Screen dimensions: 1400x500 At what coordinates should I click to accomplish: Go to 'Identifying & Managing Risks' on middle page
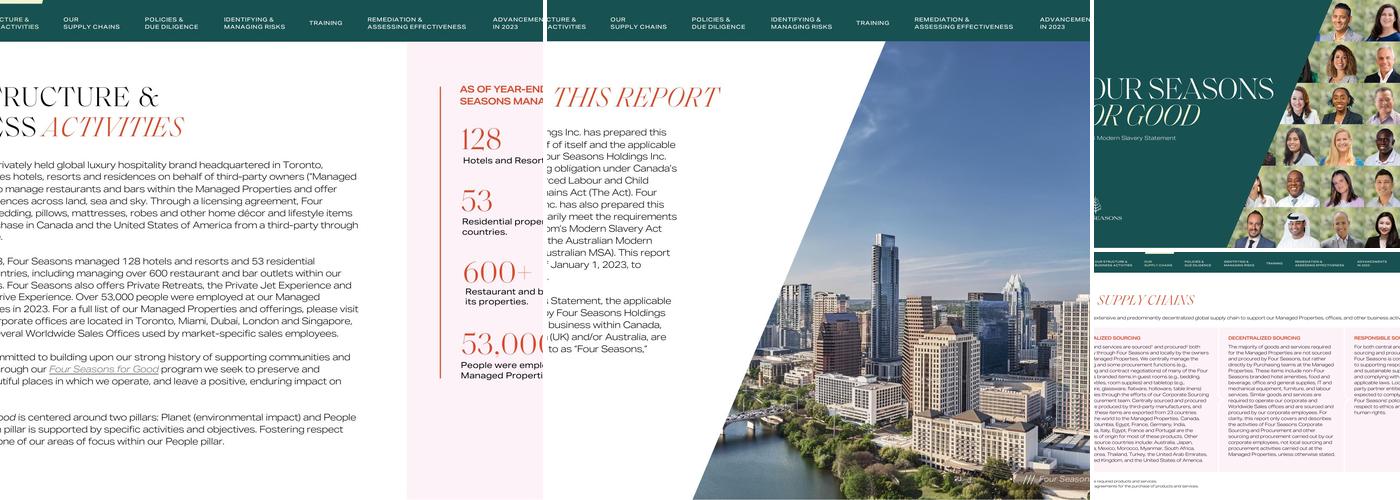[801, 22]
